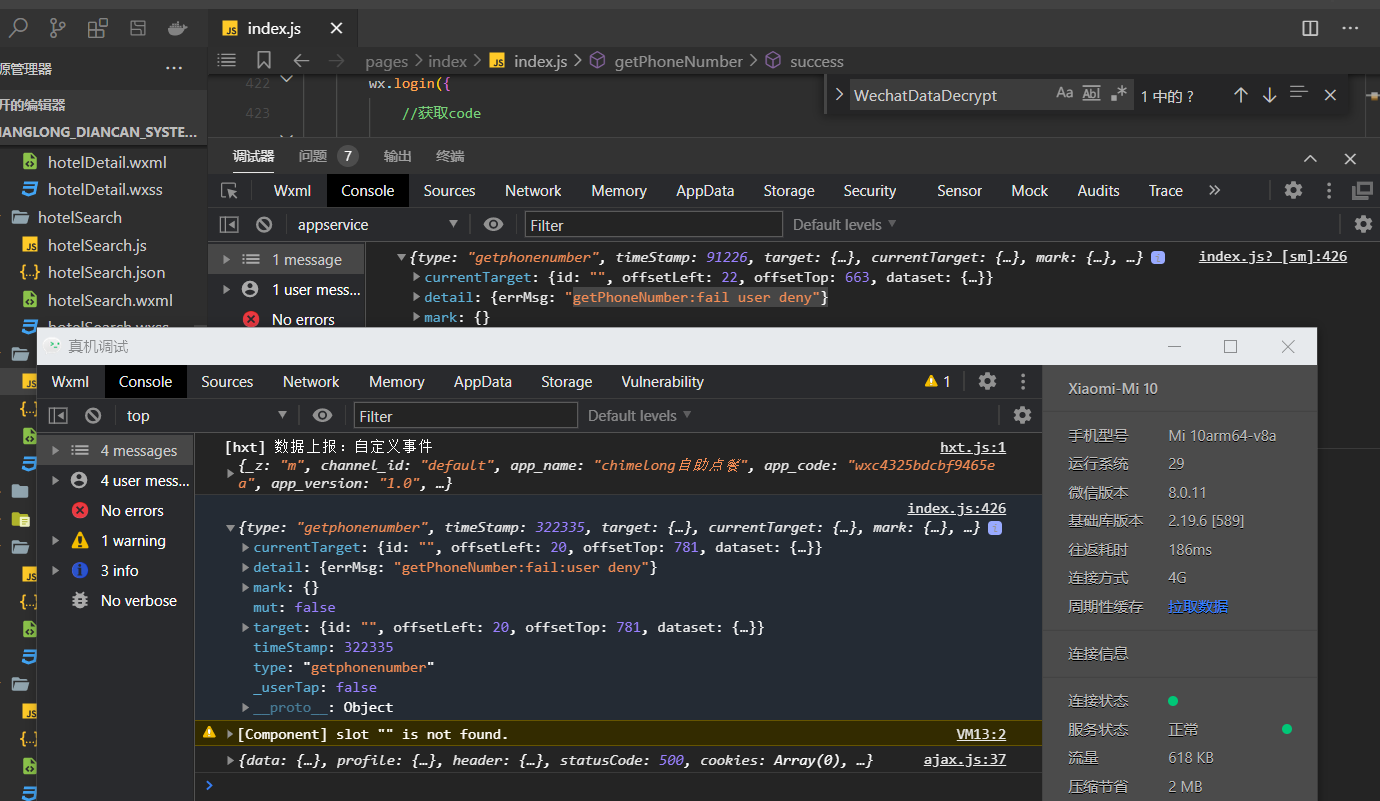The image size is (1380, 801).
Task: Open the appservice context dropdown
Action: [377, 225]
